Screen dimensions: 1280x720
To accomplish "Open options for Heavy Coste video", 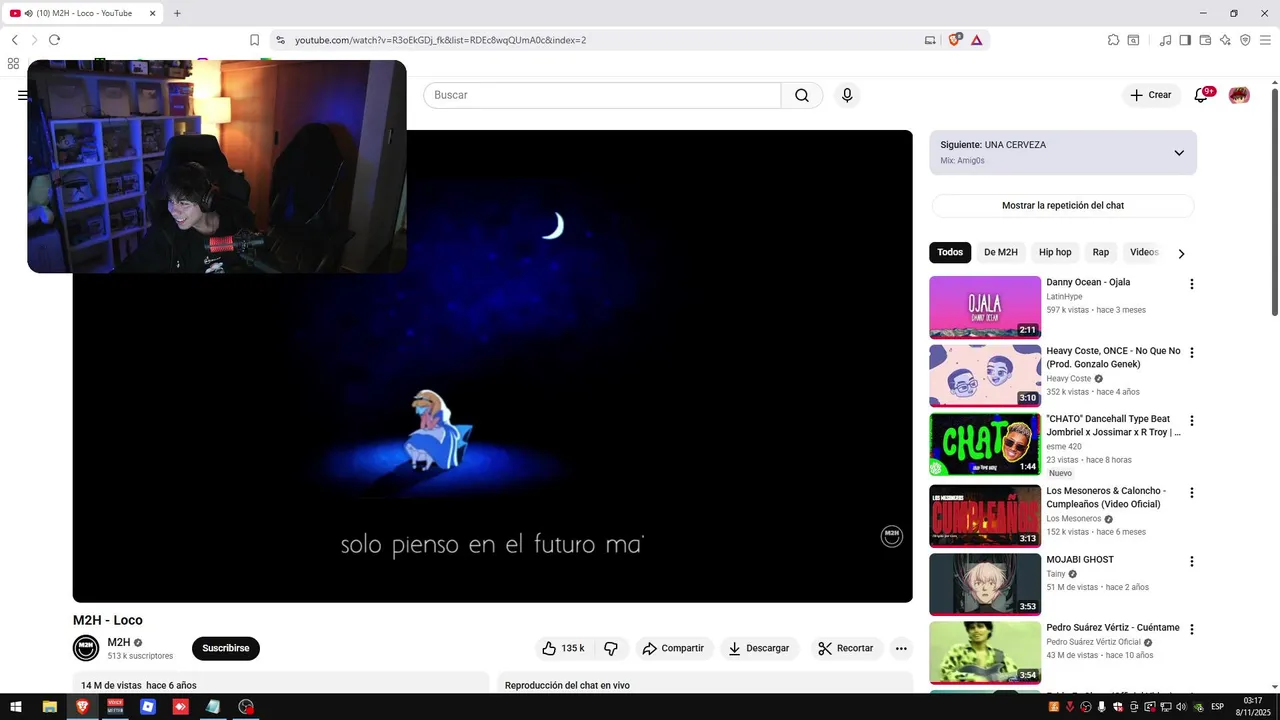I will [1191, 352].
